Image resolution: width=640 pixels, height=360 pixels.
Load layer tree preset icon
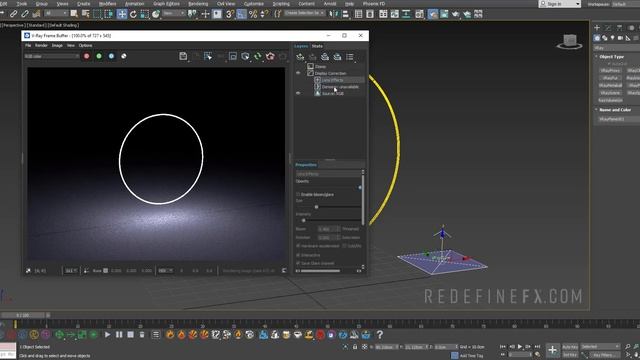[x=337, y=57]
